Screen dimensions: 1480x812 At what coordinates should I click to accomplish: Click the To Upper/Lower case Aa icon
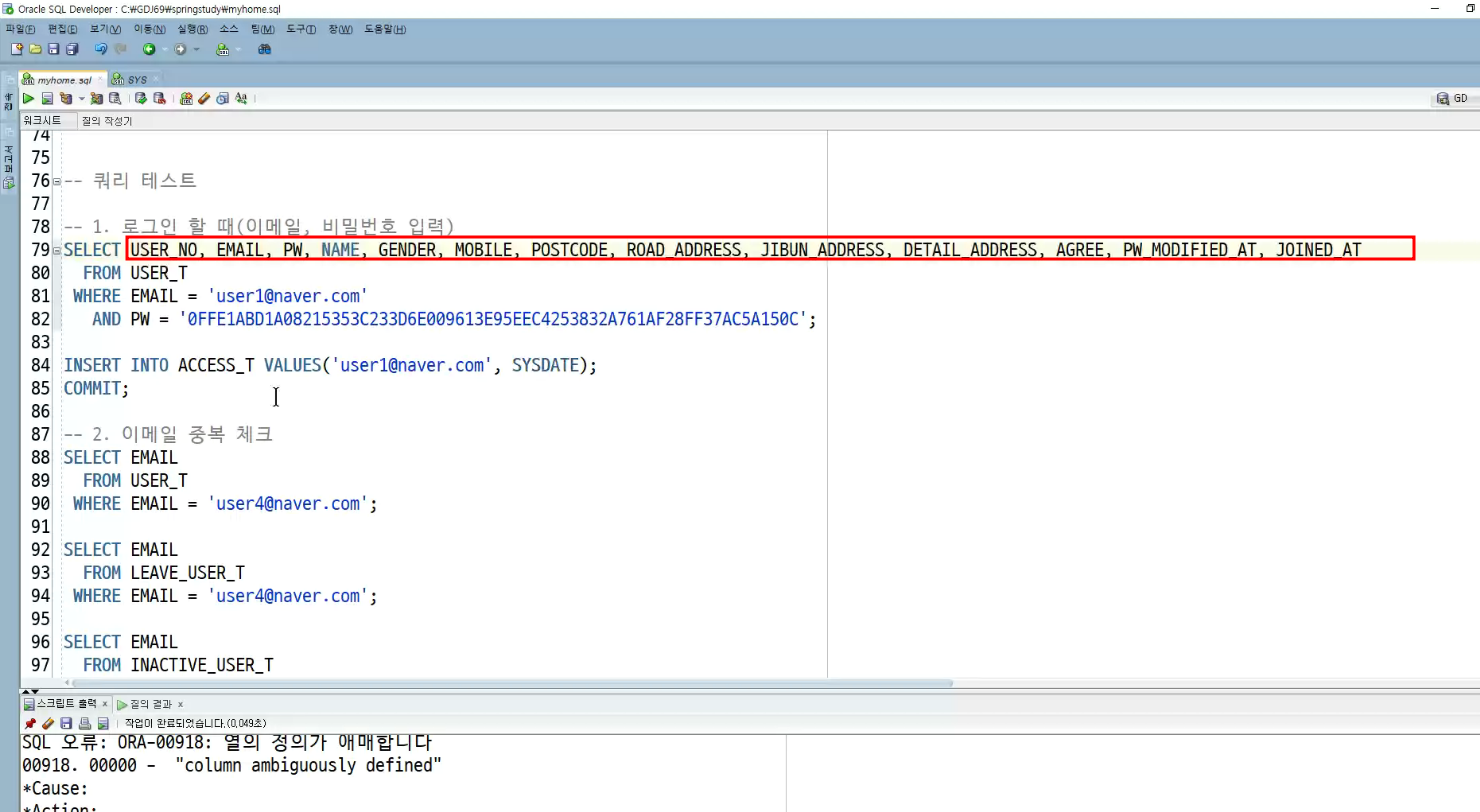click(241, 98)
